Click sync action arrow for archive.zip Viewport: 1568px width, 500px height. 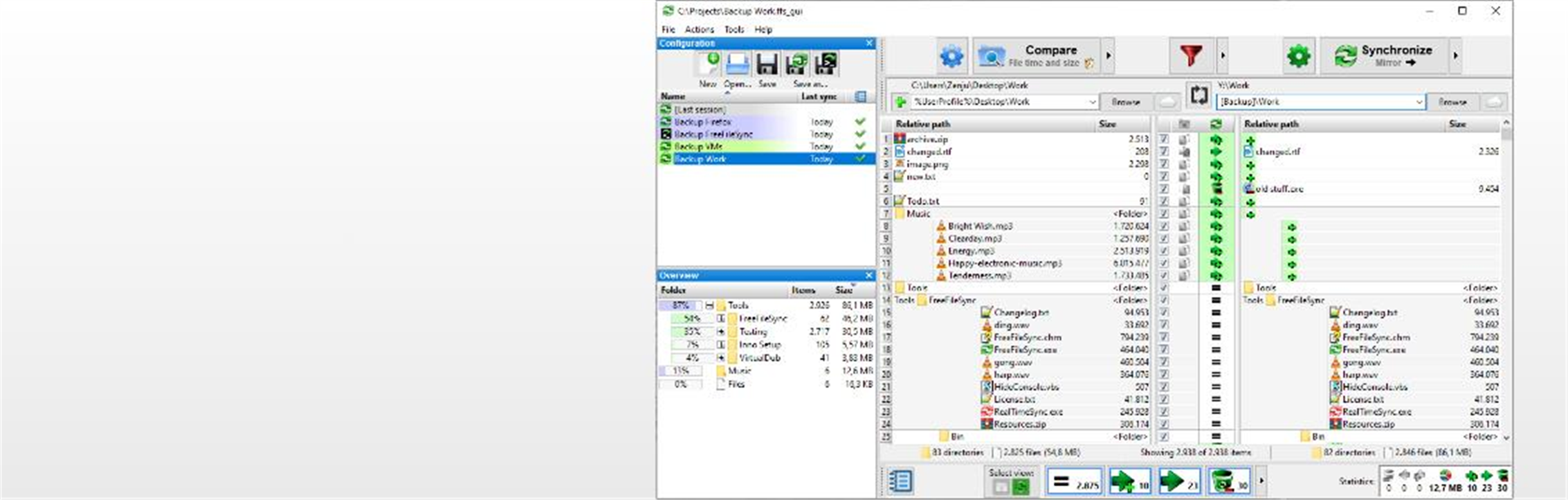1216,139
